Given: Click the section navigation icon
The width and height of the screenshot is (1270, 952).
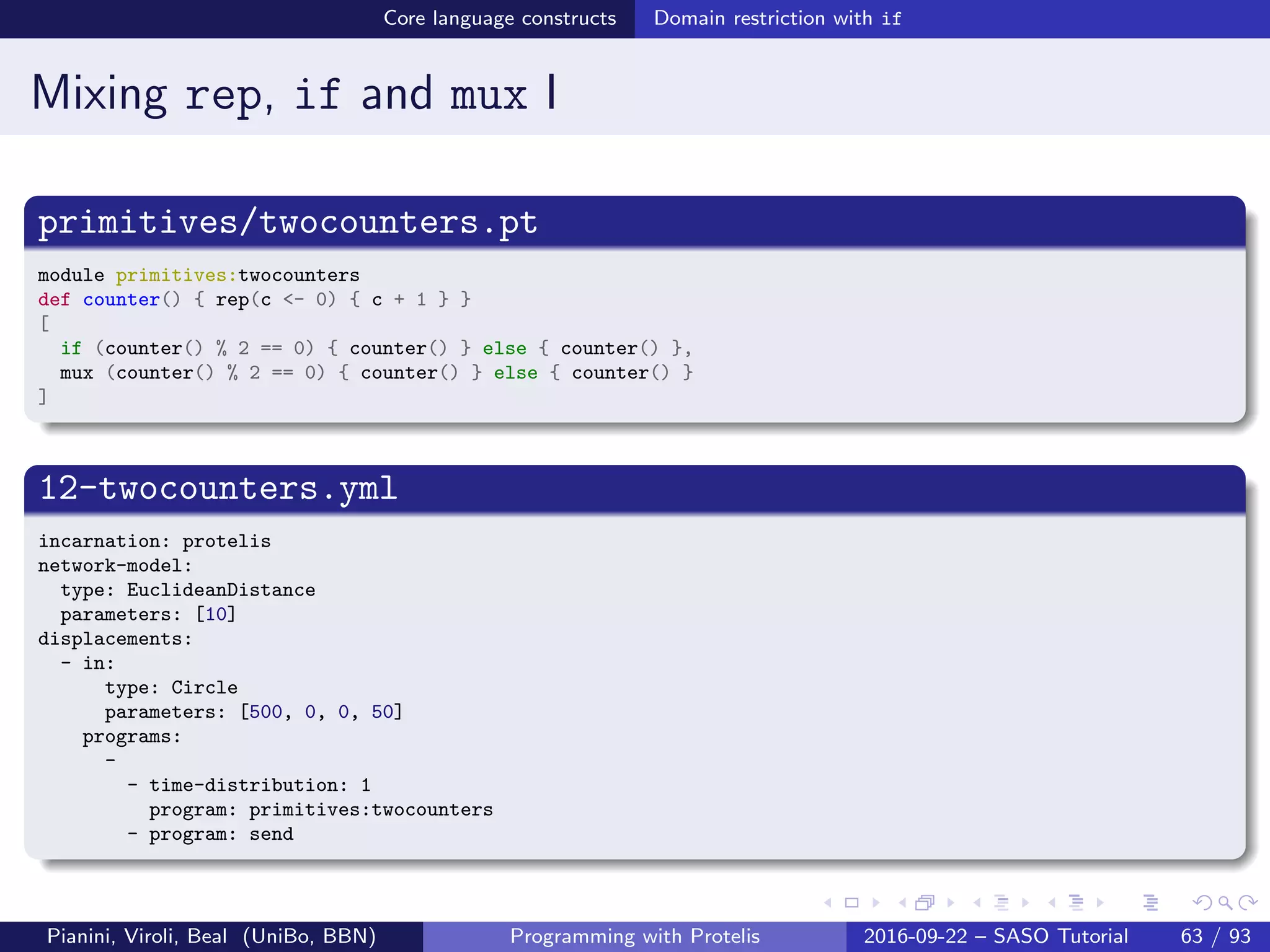Looking at the screenshot, I should (1076, 902).
